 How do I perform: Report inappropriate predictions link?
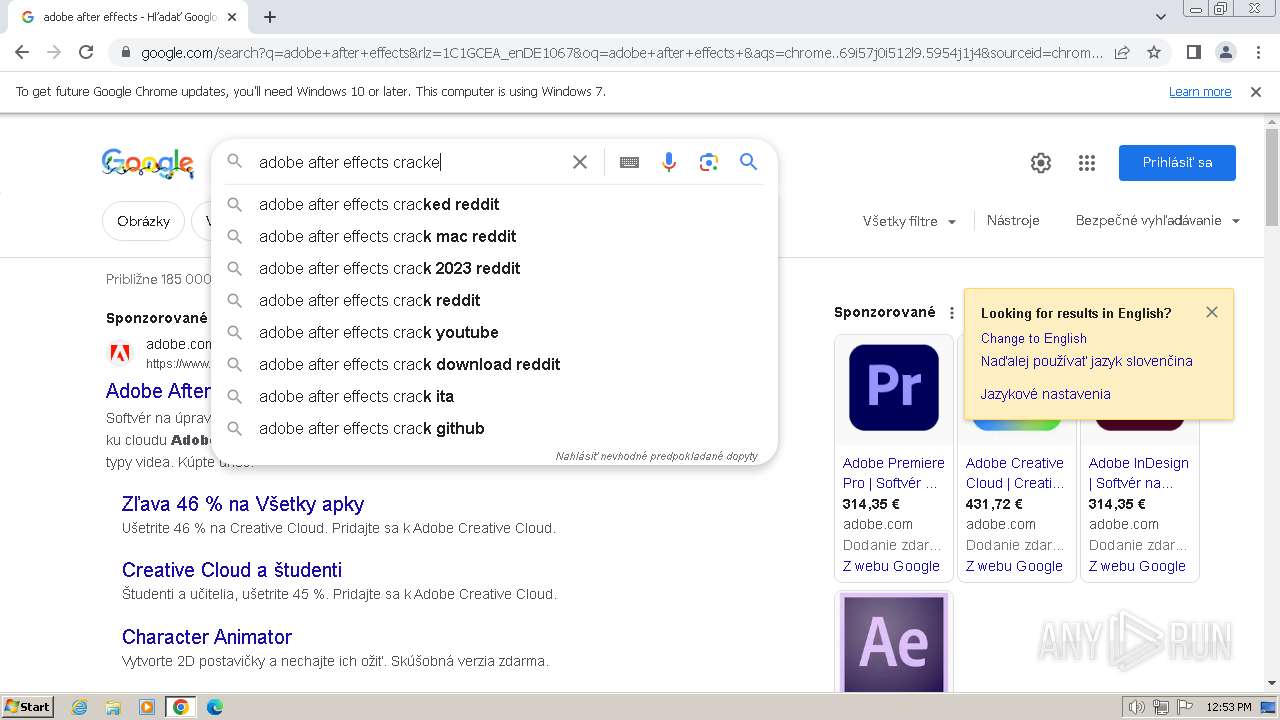click(656, 456)
